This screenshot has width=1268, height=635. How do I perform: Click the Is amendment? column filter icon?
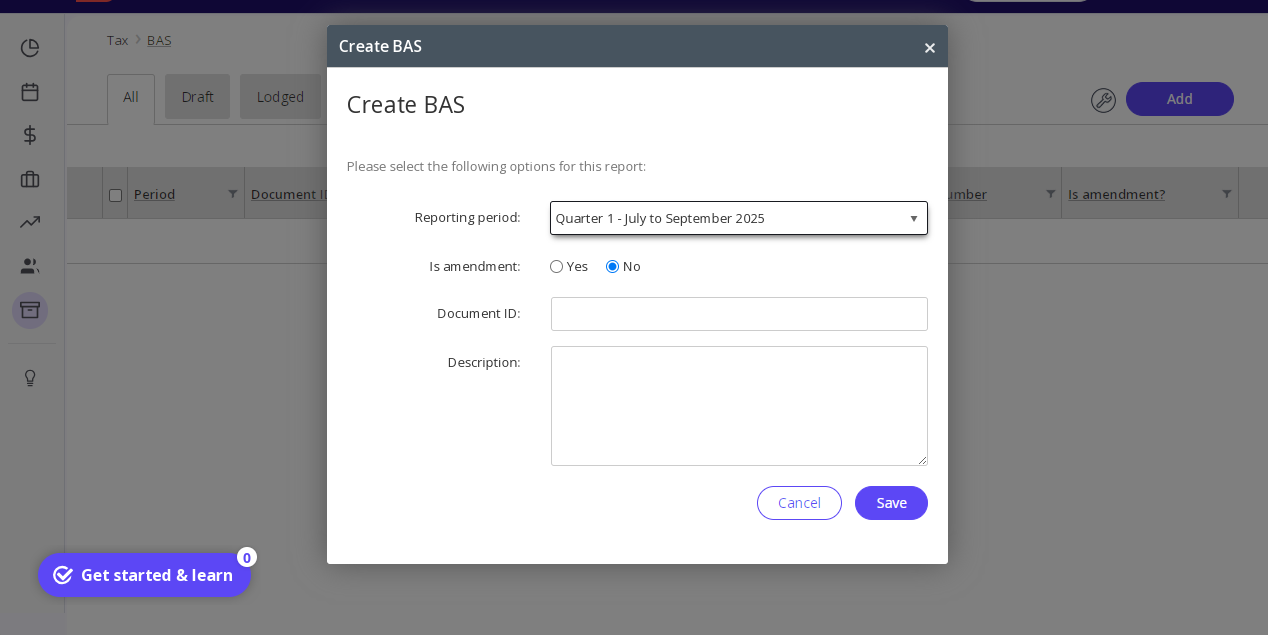tap(1226, 193)
